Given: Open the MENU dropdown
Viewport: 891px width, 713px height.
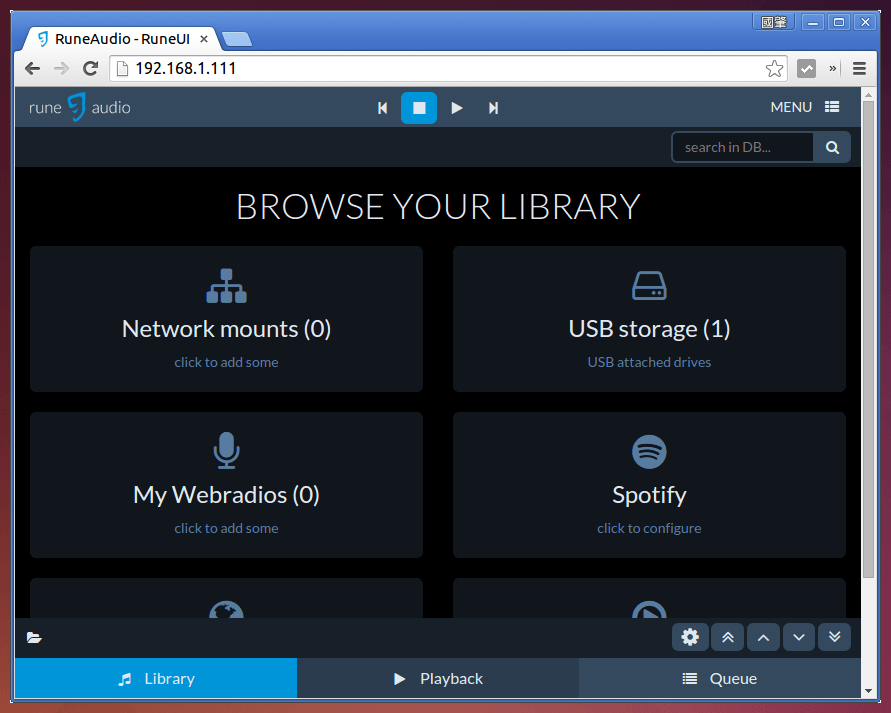Looking at the screenshot, I should click(x=804, y=107).
